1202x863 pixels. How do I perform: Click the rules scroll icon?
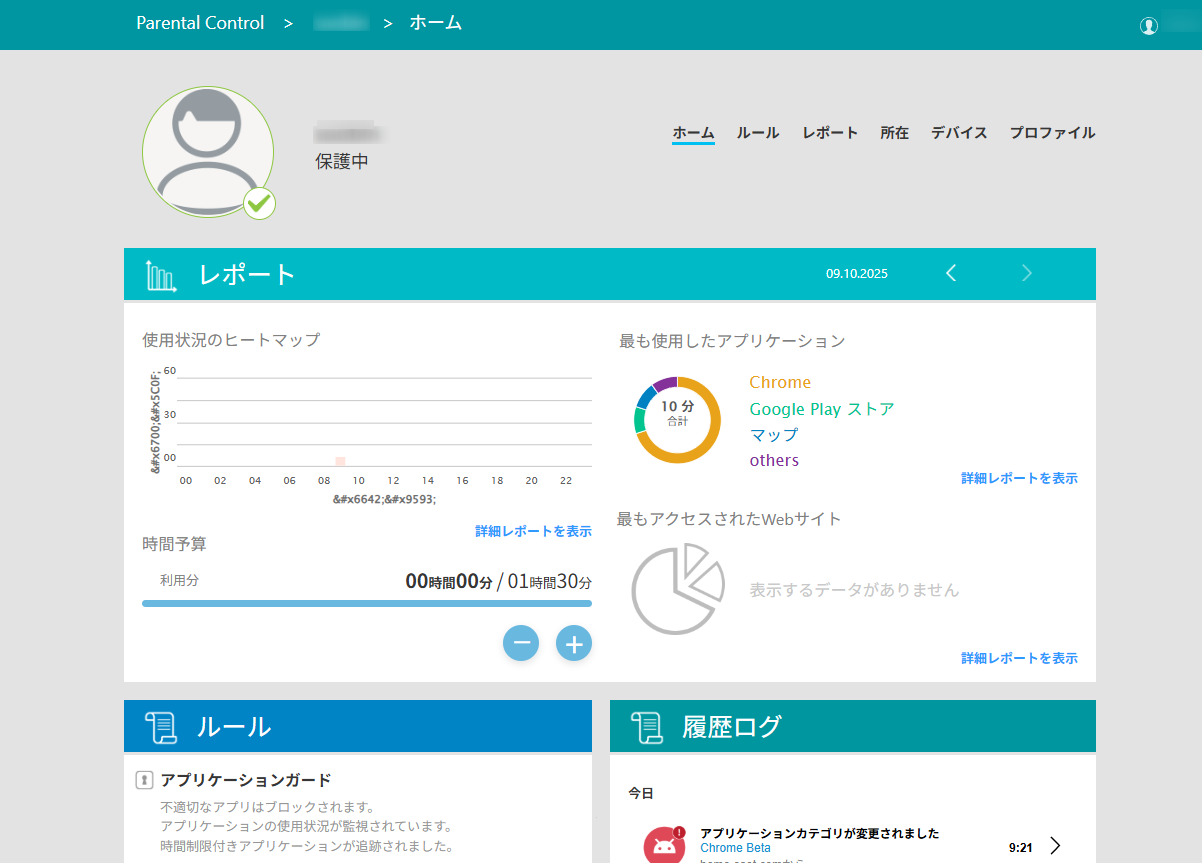click(160, 727)
